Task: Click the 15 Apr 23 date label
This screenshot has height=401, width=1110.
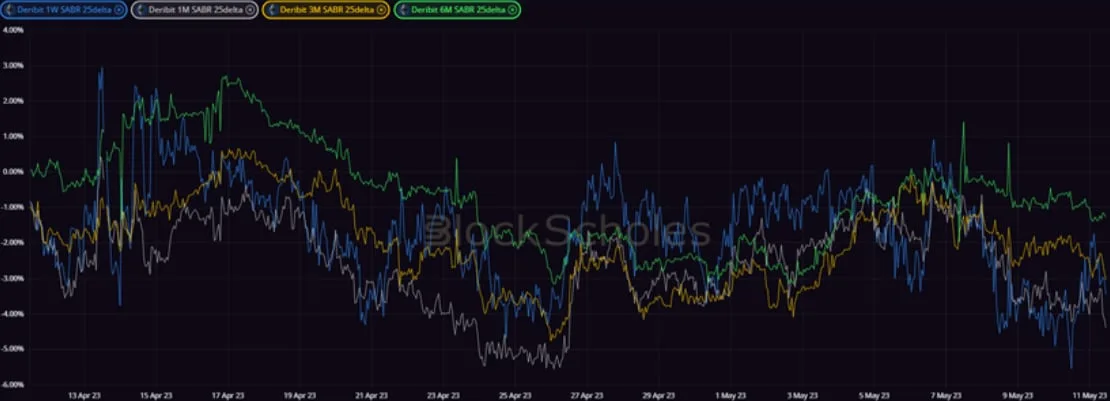Action: (x=155, y=395)
